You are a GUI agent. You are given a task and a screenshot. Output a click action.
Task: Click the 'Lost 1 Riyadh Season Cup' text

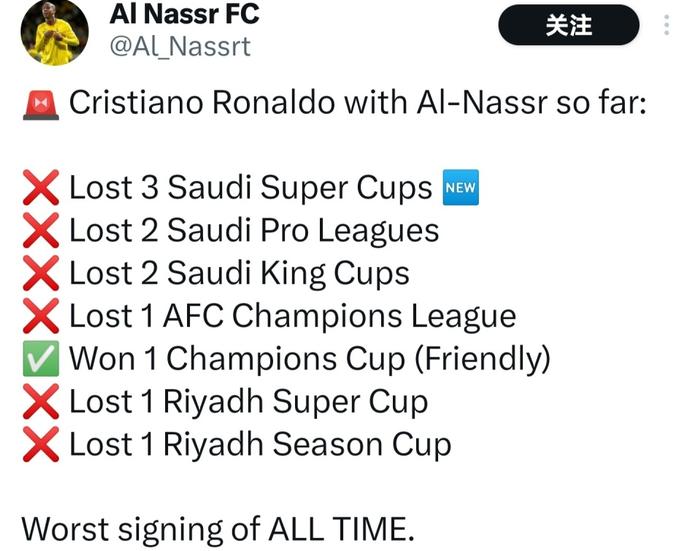point(260,445)
